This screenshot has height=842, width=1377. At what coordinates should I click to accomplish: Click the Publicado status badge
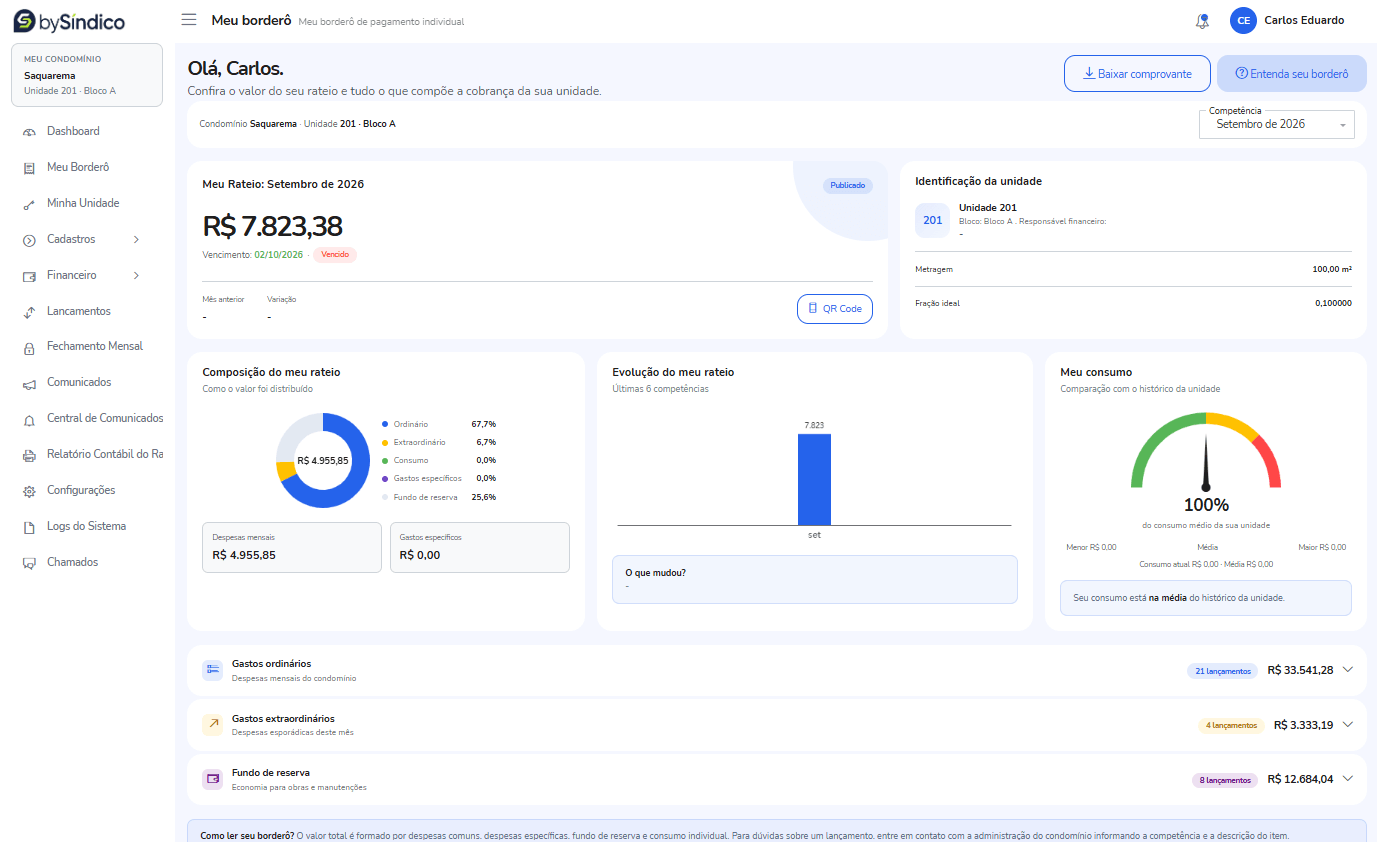(x=848, y=186)
